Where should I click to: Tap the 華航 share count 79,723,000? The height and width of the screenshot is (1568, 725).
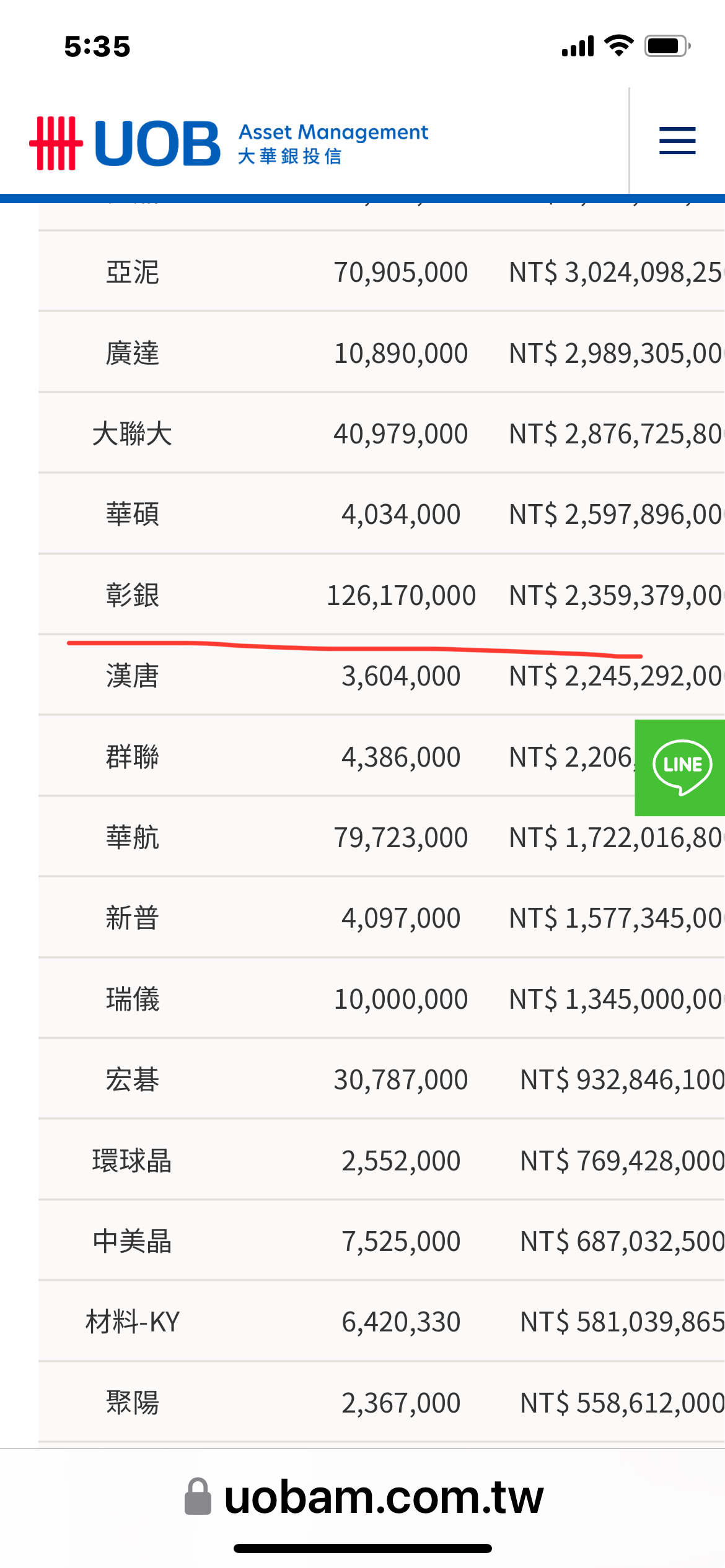[401, 838]
